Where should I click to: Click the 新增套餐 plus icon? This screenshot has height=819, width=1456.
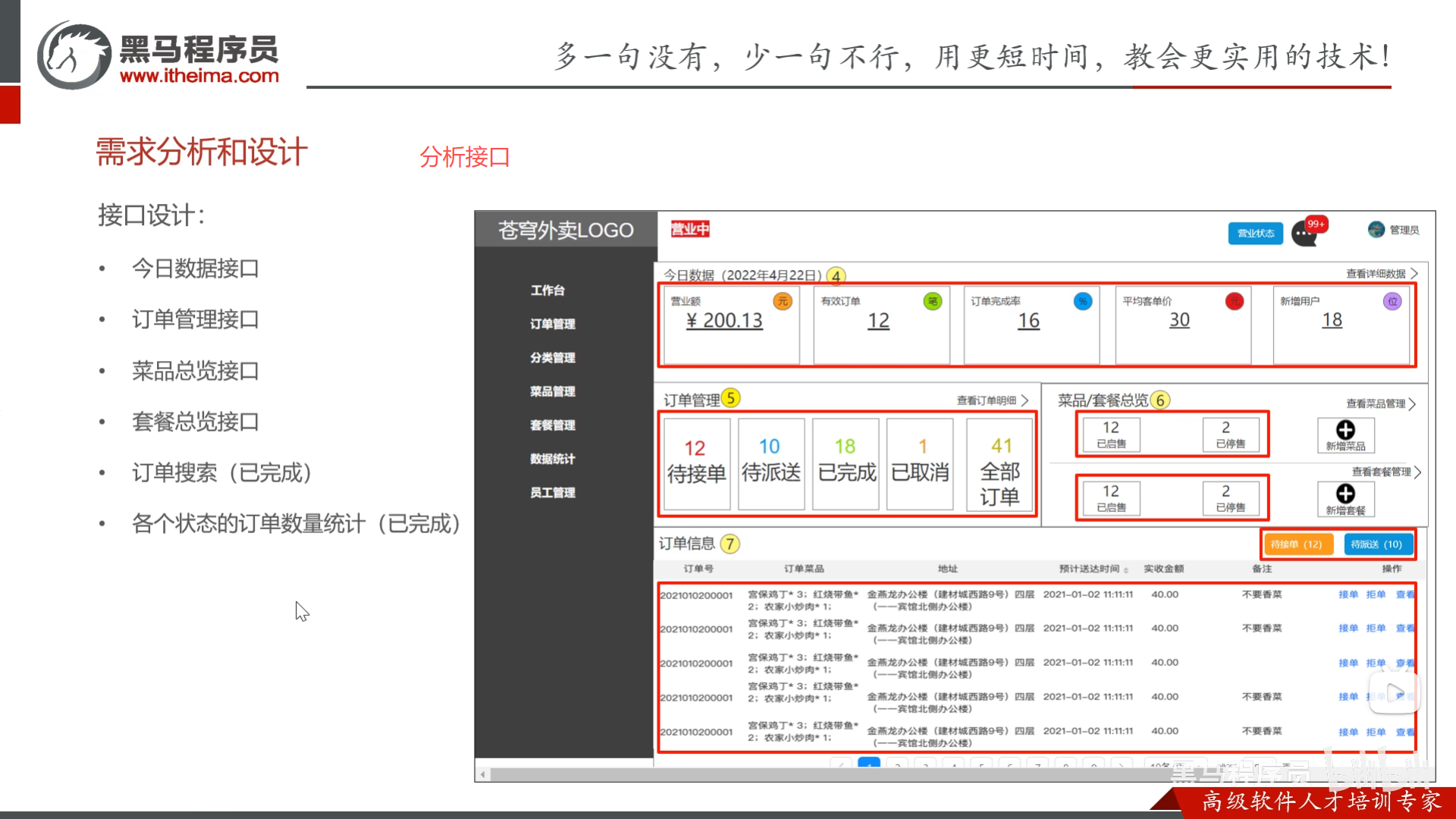click(x=1345, y=494)
